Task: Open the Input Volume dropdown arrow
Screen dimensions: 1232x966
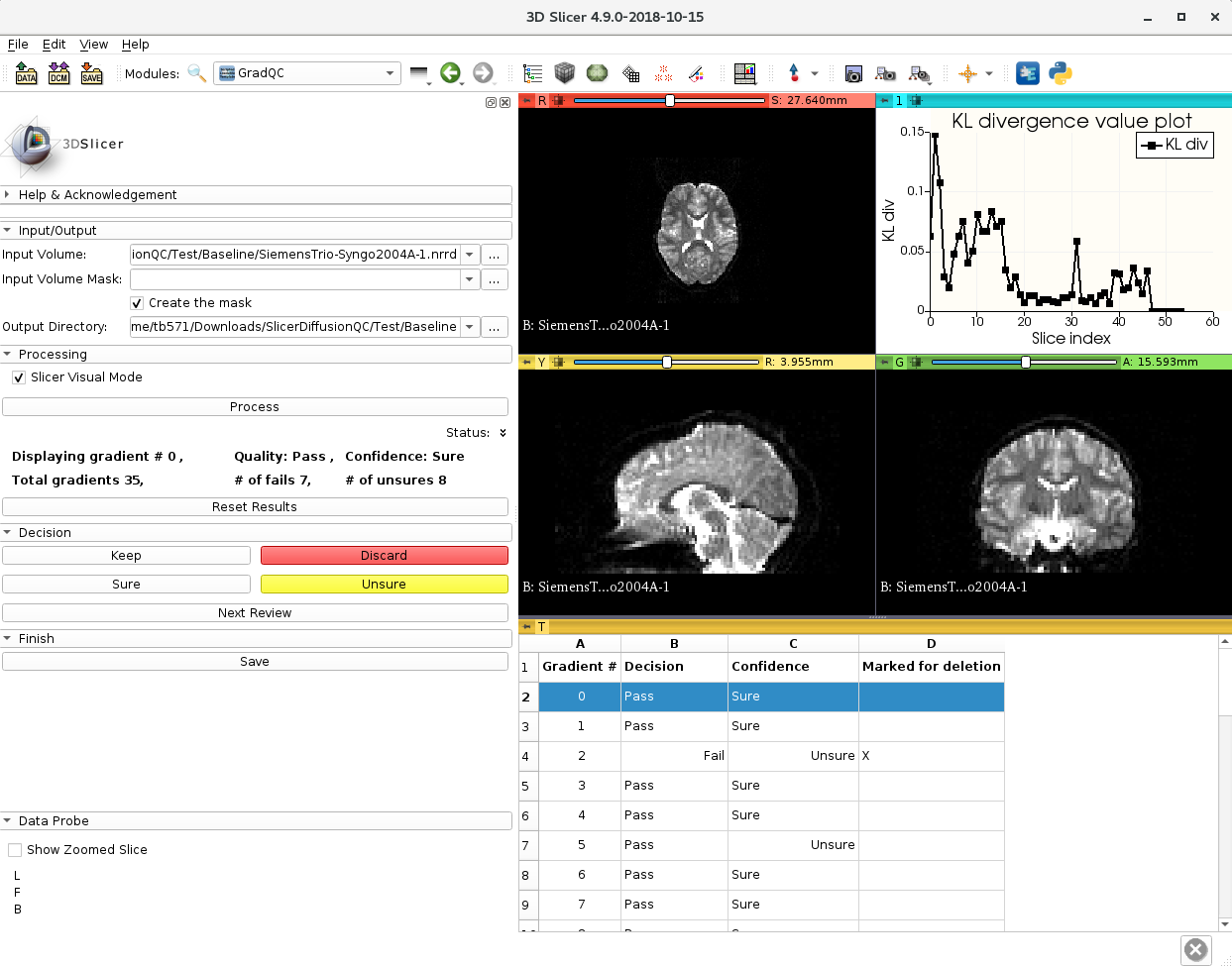Action: (x=470, y=255)
